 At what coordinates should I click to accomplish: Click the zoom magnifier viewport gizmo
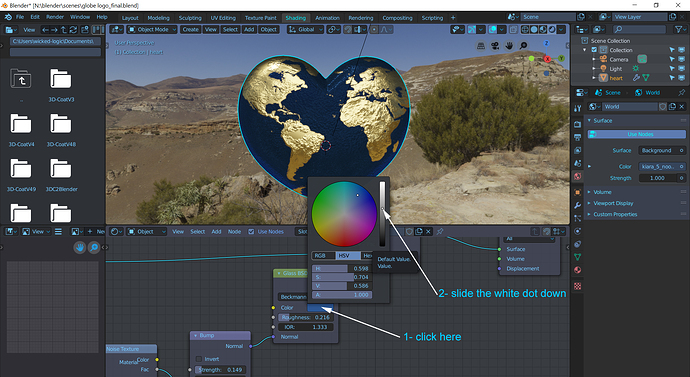pos(523,45)
